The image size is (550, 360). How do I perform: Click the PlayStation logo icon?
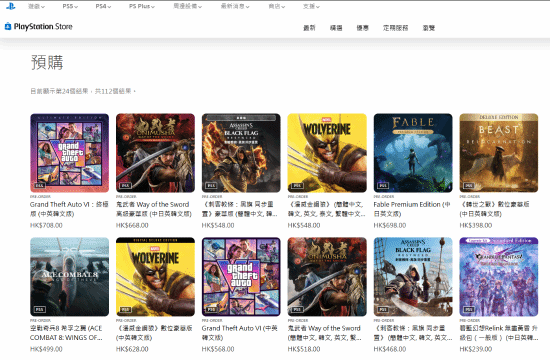pos(11,6)
